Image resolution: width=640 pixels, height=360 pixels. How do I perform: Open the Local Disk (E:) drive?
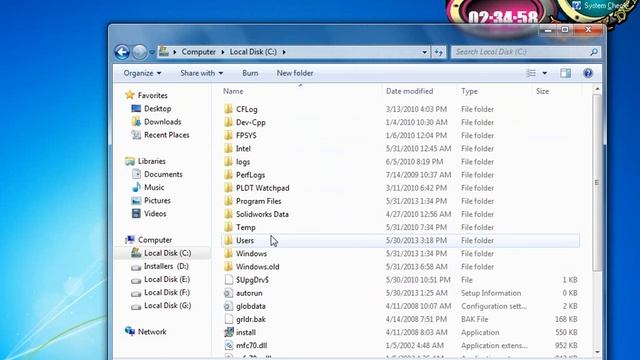[167, 279]
